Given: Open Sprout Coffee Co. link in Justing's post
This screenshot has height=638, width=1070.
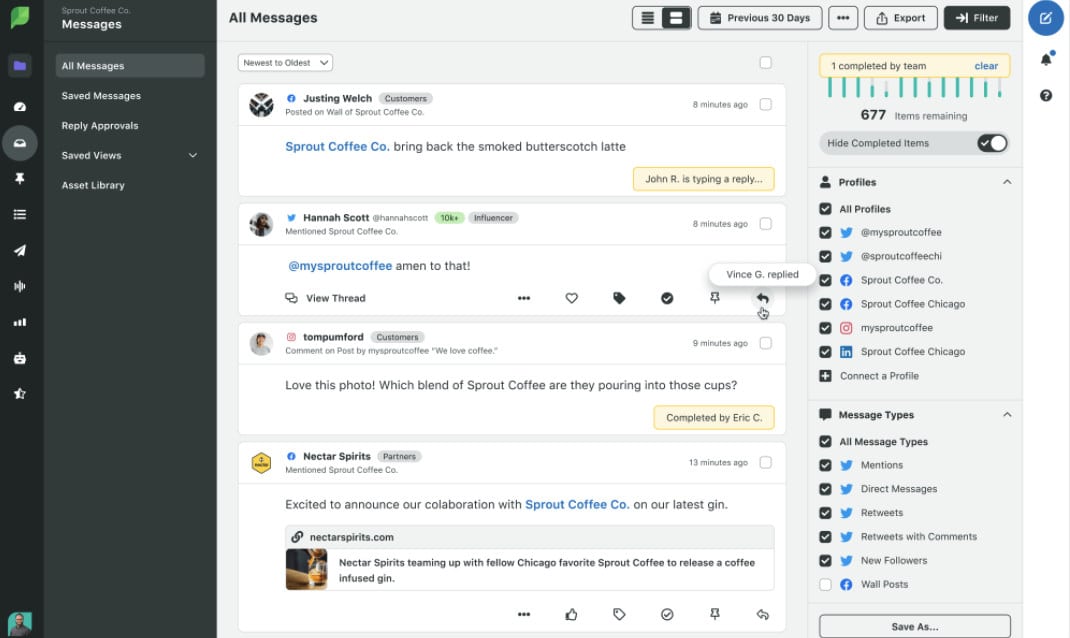Looking at the screenshot, I should (337, 147).
